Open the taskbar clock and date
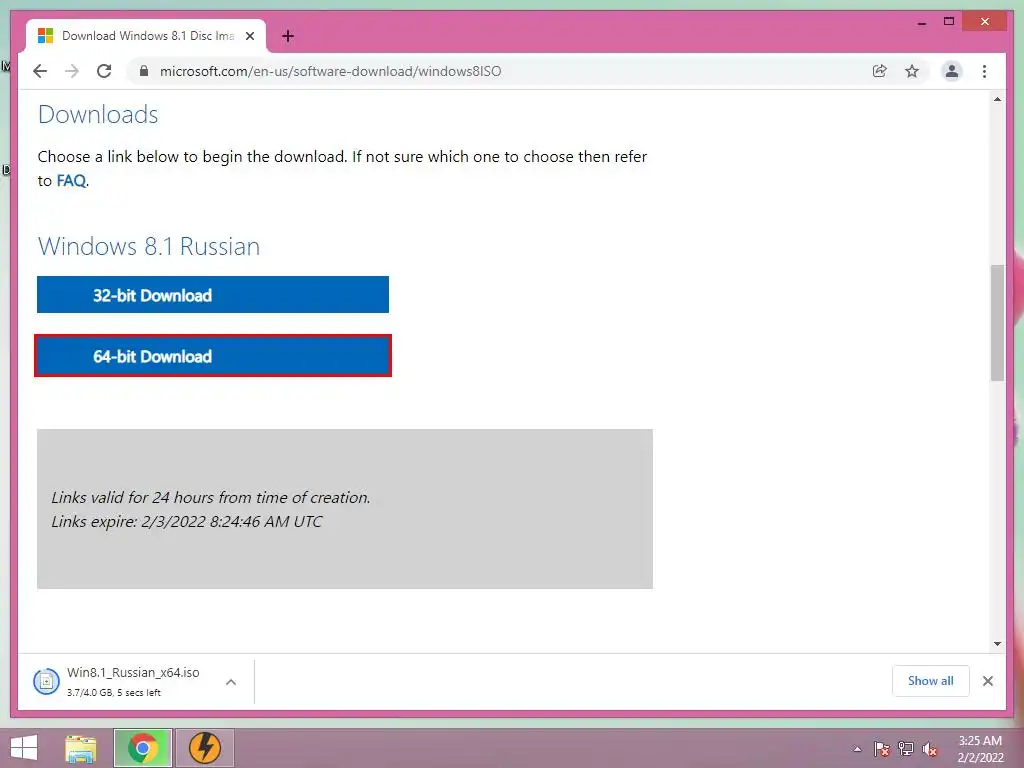Image resolution: width=1024 pixels, height=768 pixels. coord(980,749)
